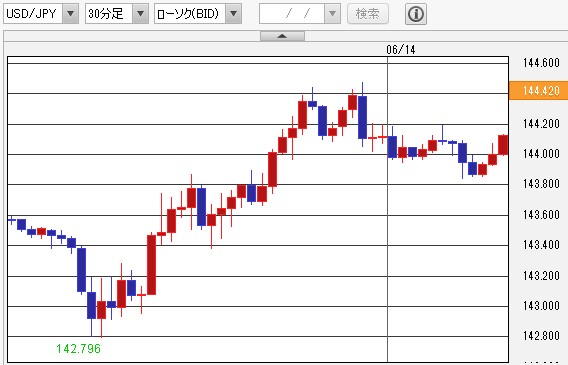Click the 検索 search button
This screenshot has height=365, width=568.
(x=368, y=14)
